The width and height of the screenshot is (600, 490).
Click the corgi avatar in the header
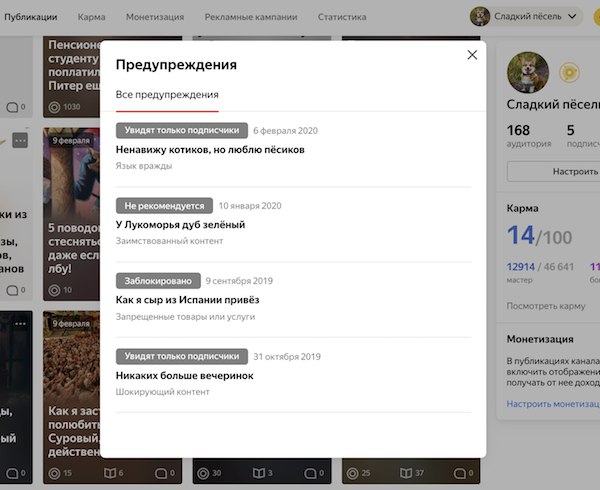(x=480, y=16)
